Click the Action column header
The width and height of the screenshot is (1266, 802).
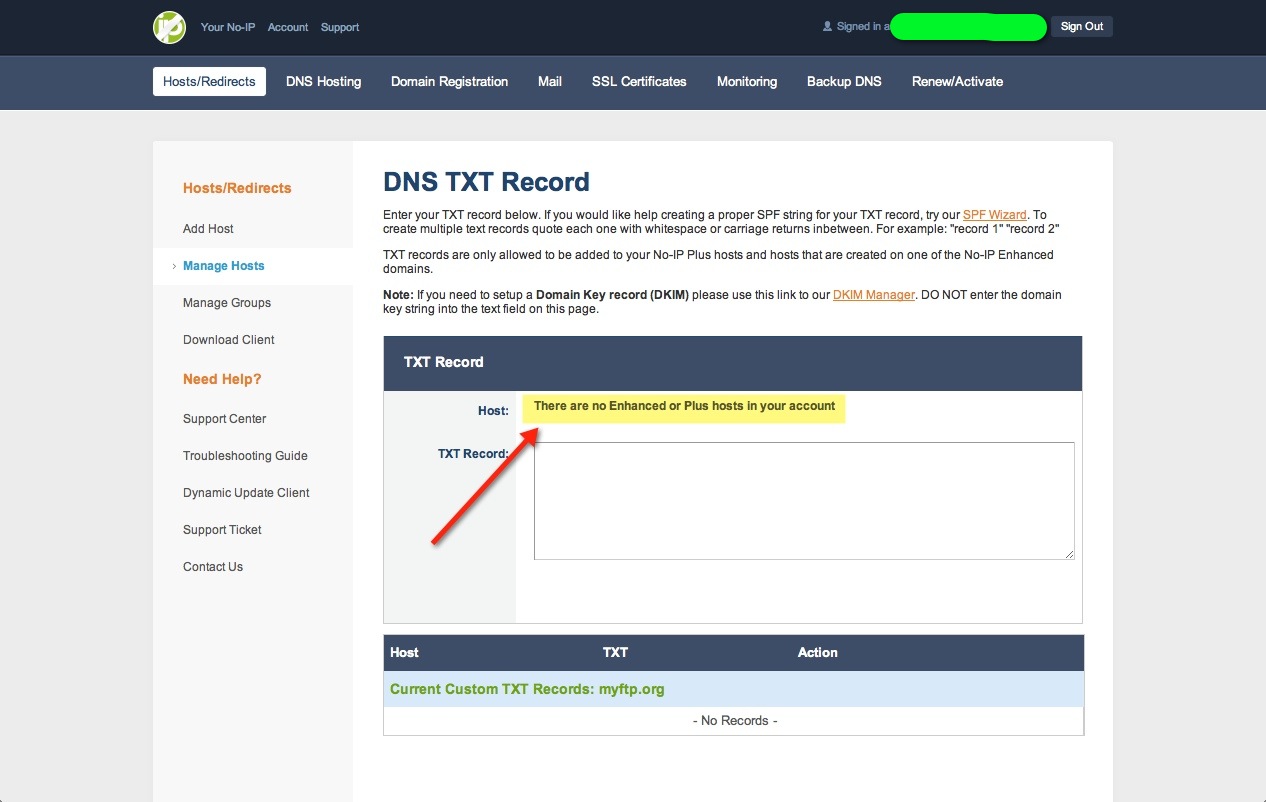click(818, 653)
